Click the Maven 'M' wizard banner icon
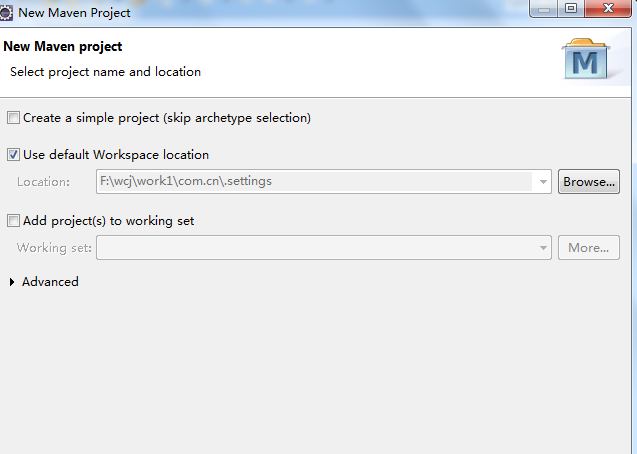Screen dimensions: 637x454 pos(585,59)
